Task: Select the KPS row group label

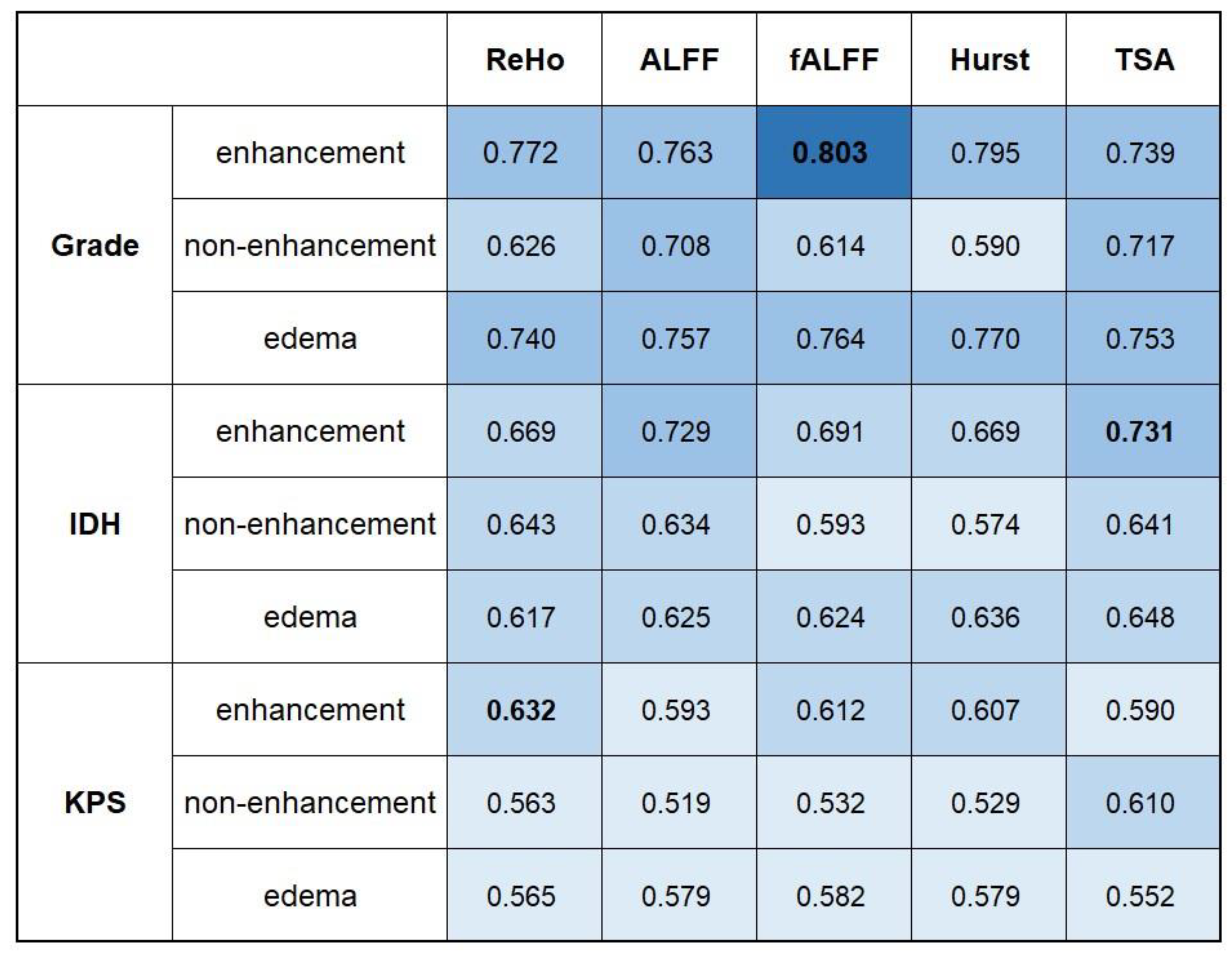Action: click(x=95, y=803)
